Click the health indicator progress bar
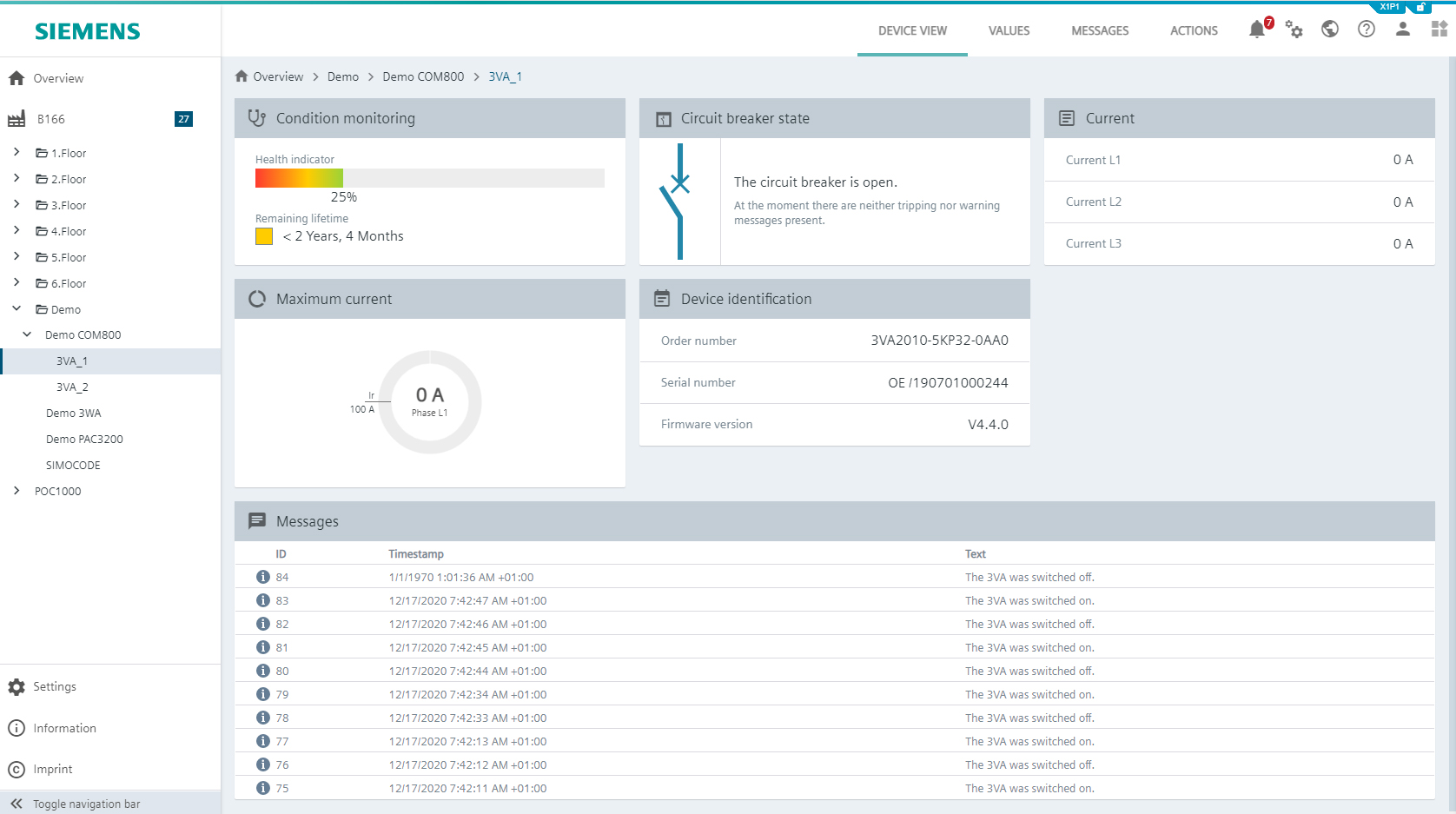Image resolution: width=1456 pixels, height=814 pixels. click(x=430, y=178)
